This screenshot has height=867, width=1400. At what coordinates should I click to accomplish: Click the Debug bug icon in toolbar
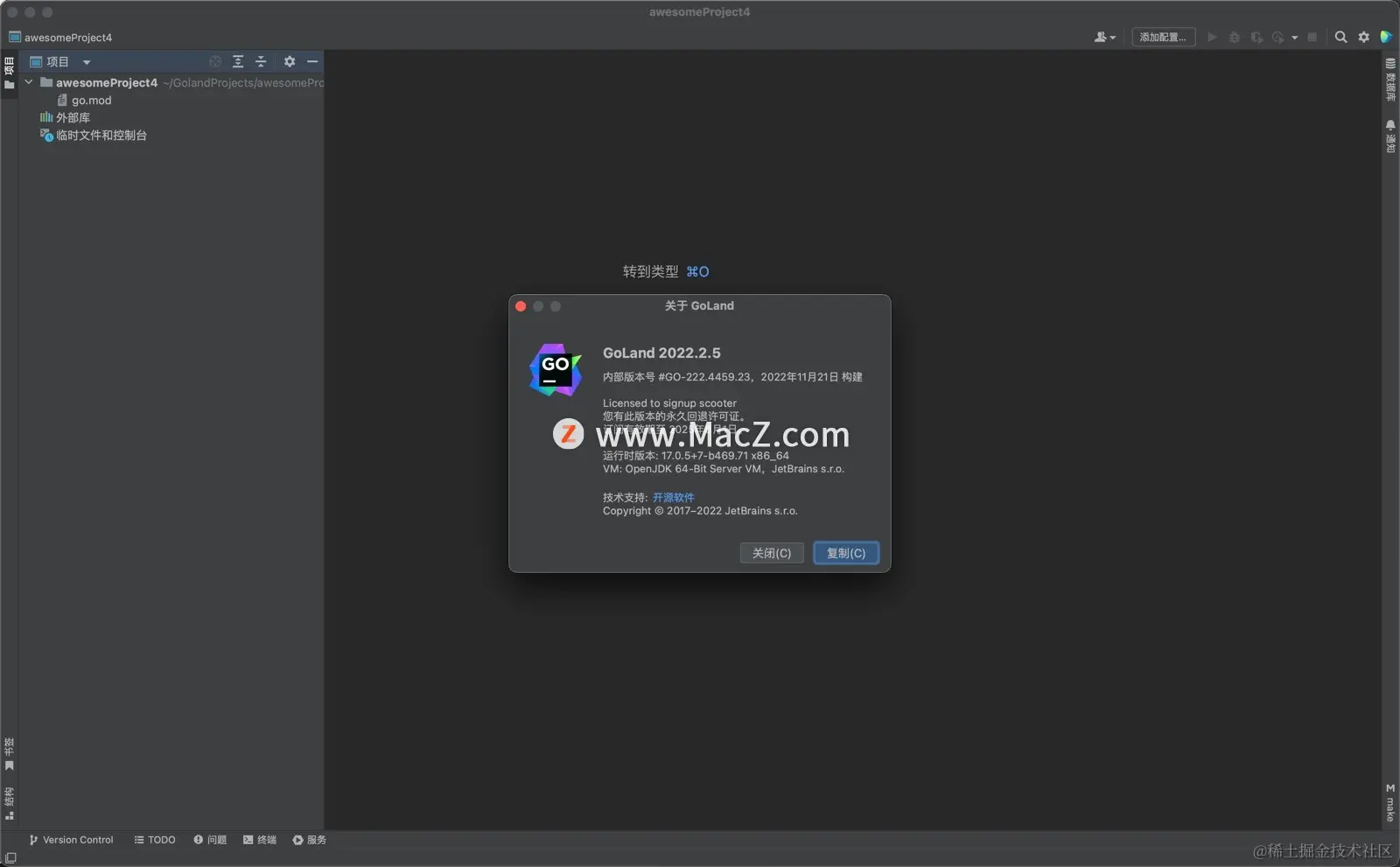tap(1235, 37)
